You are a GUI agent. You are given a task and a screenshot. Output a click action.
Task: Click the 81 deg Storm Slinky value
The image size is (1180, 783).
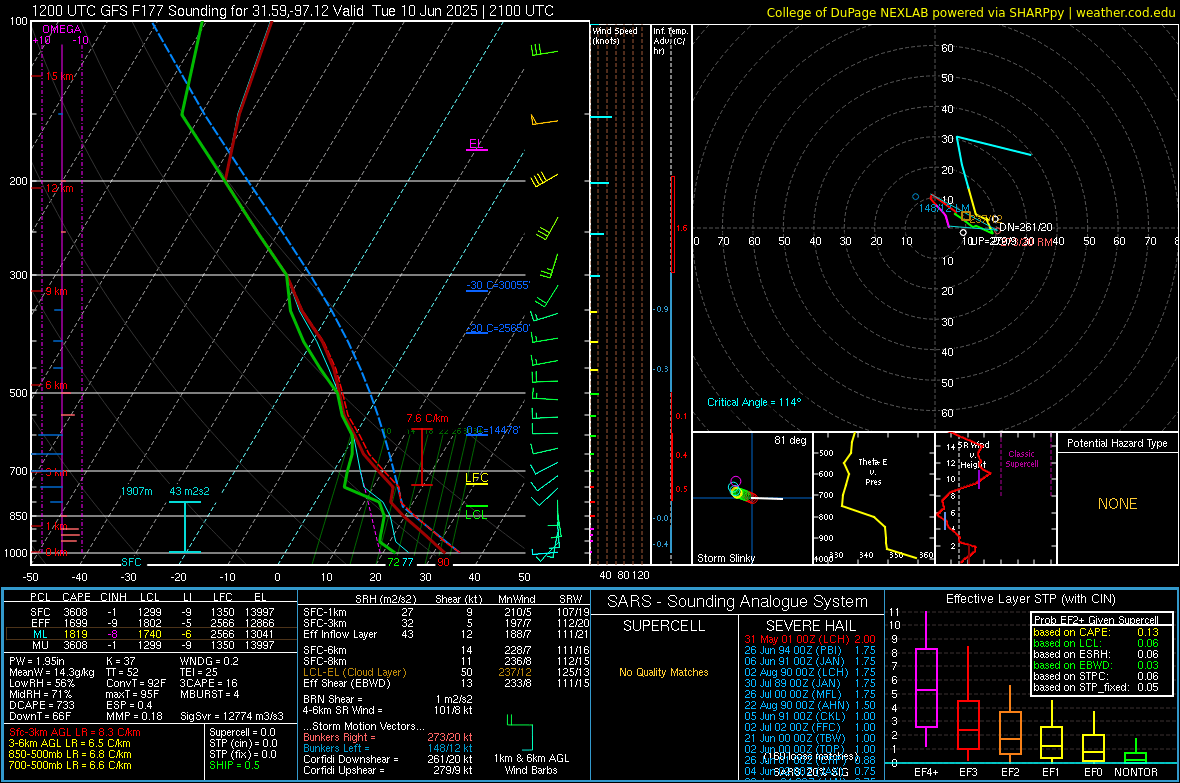click(x=790, y=440)
